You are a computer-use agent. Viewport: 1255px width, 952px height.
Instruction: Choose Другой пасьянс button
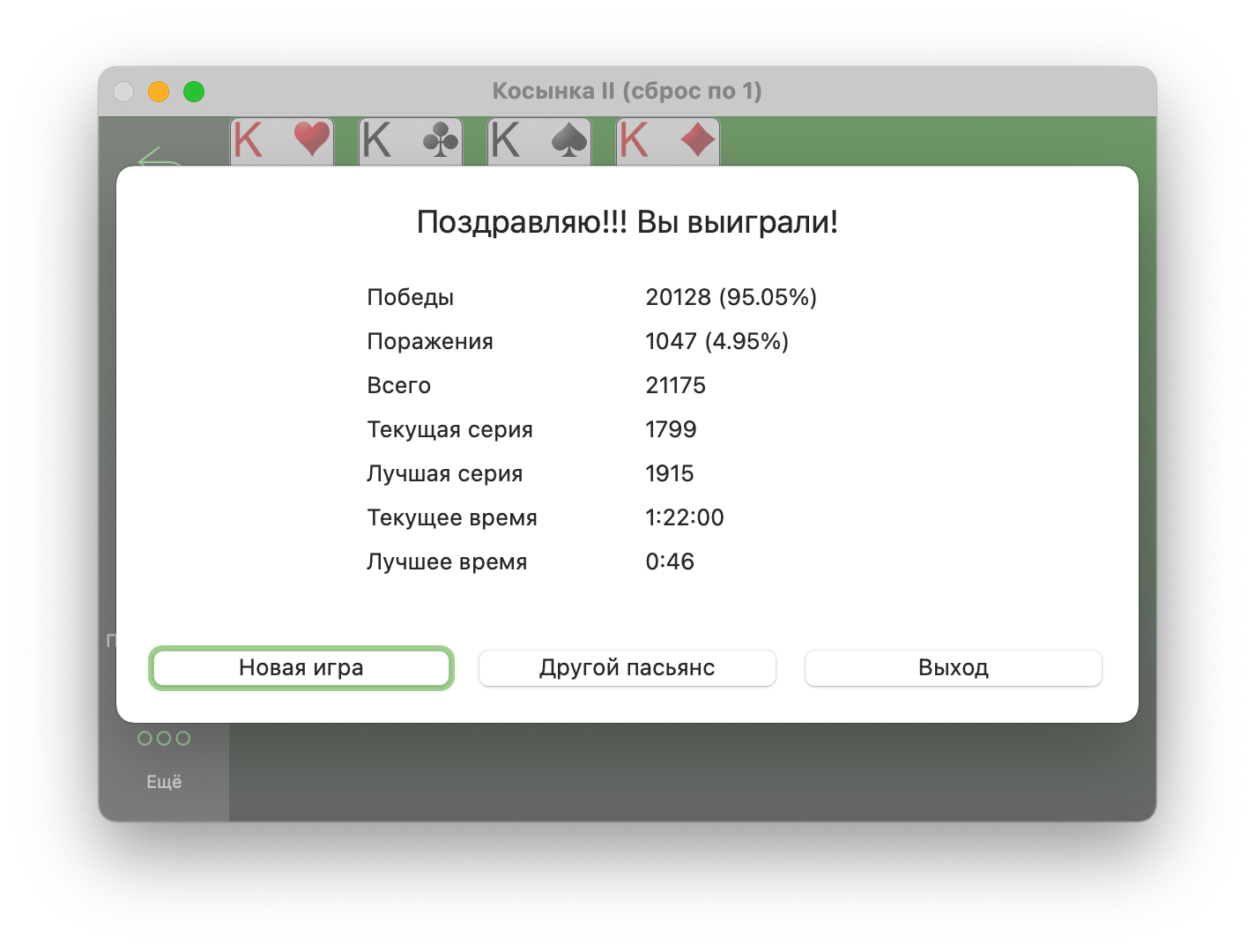pos(627,668)
